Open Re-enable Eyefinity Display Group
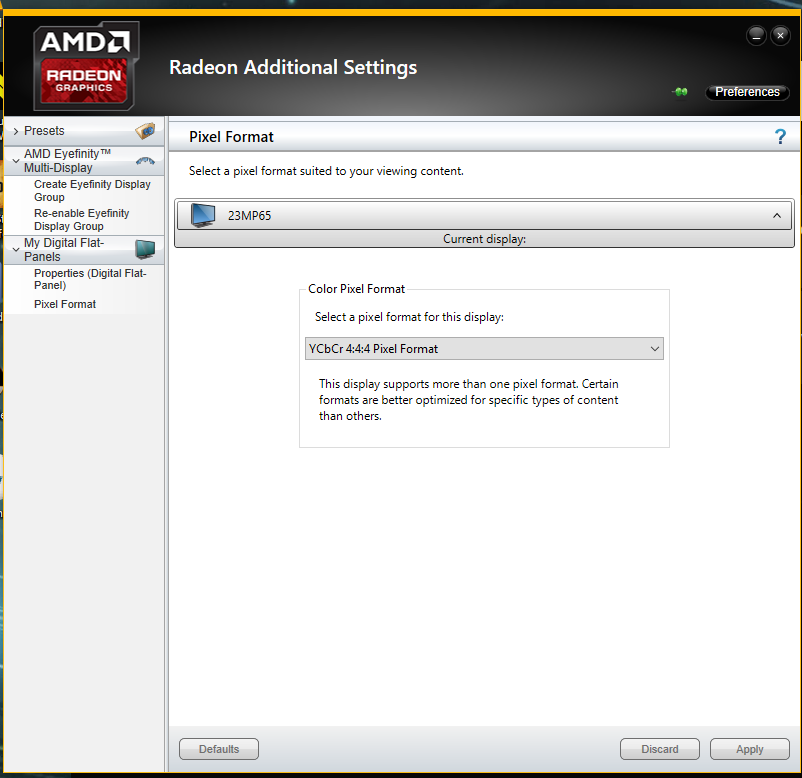802x778 pixels. pos(81,219)
